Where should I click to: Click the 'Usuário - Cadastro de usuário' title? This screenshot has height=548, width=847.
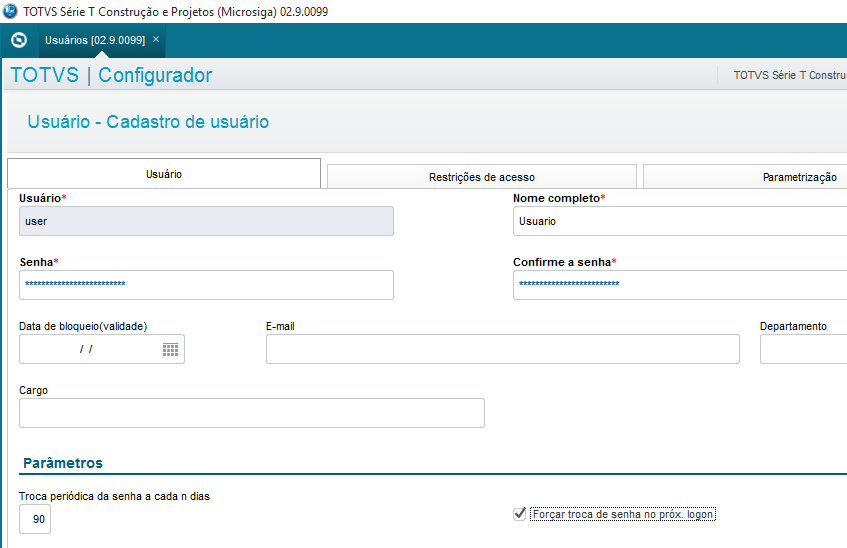click(148, 122)
